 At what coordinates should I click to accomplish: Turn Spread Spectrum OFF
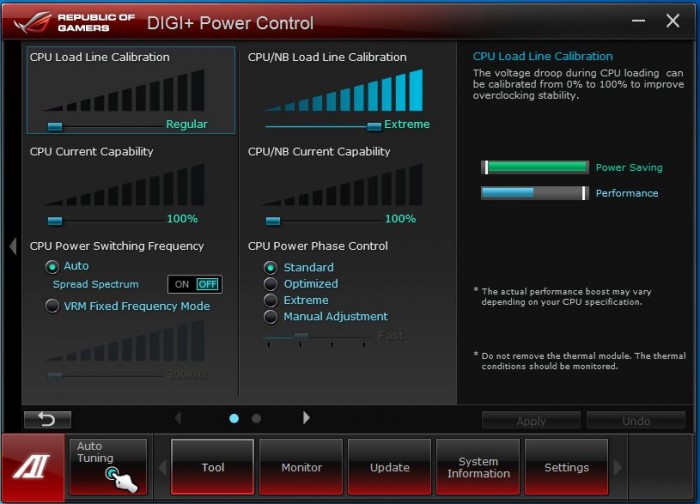point(208,284)
